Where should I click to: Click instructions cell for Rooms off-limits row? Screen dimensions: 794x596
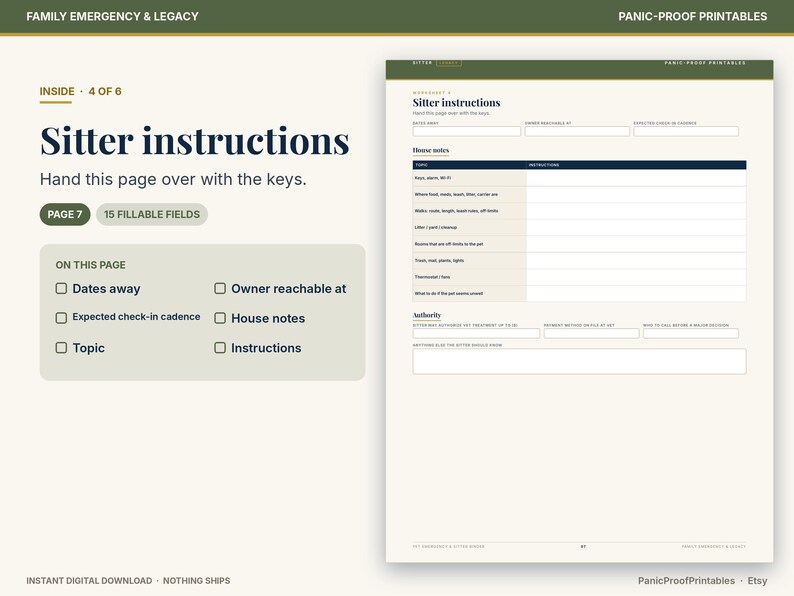coord(636,244)
